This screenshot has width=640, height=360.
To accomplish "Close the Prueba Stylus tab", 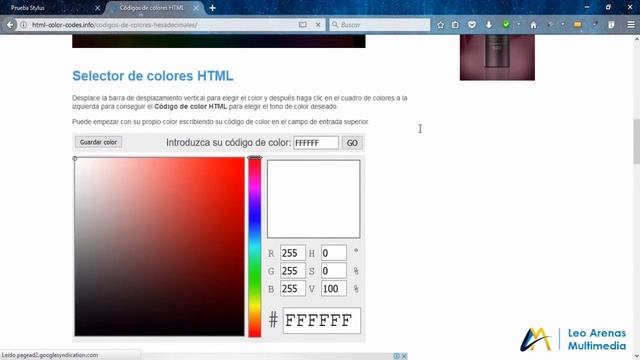I will 97,8.
